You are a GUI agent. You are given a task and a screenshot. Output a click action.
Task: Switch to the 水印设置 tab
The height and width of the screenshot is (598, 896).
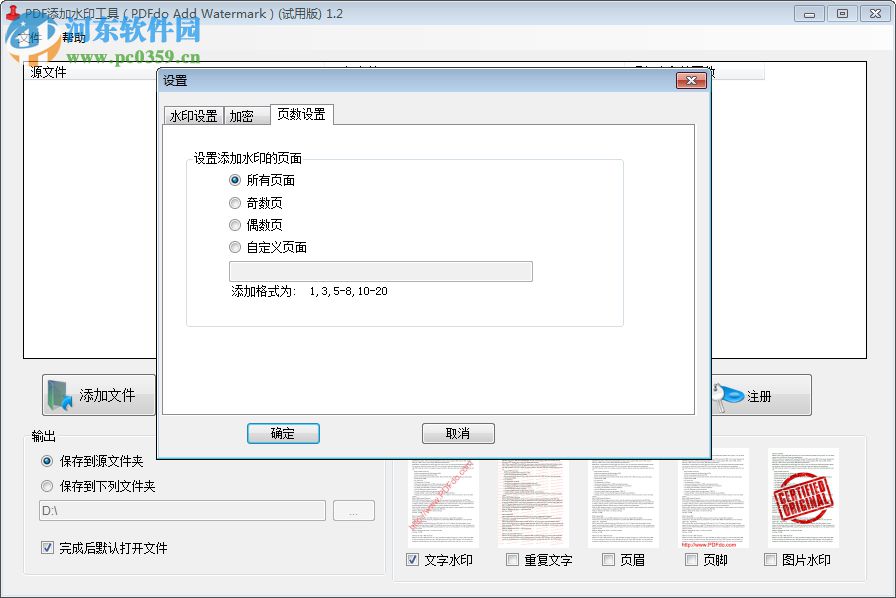[x=193, y=114]
